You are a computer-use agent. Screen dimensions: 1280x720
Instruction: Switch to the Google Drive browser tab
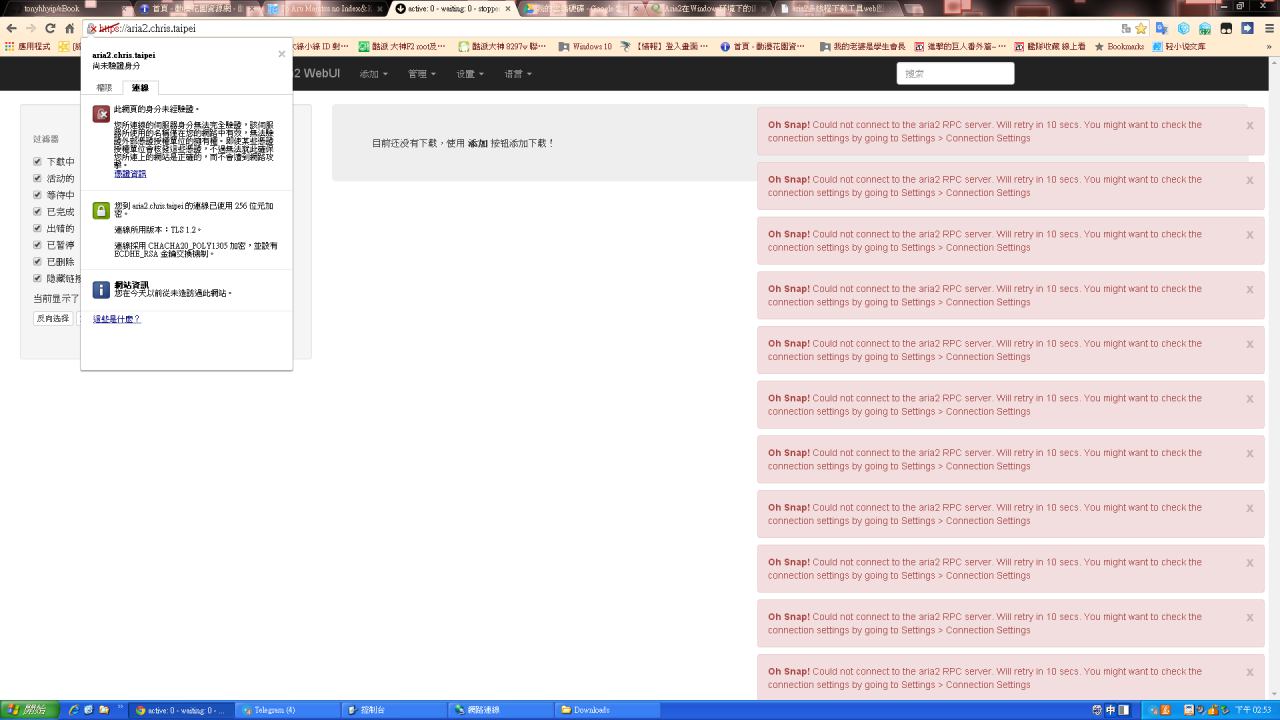[578, 8]
